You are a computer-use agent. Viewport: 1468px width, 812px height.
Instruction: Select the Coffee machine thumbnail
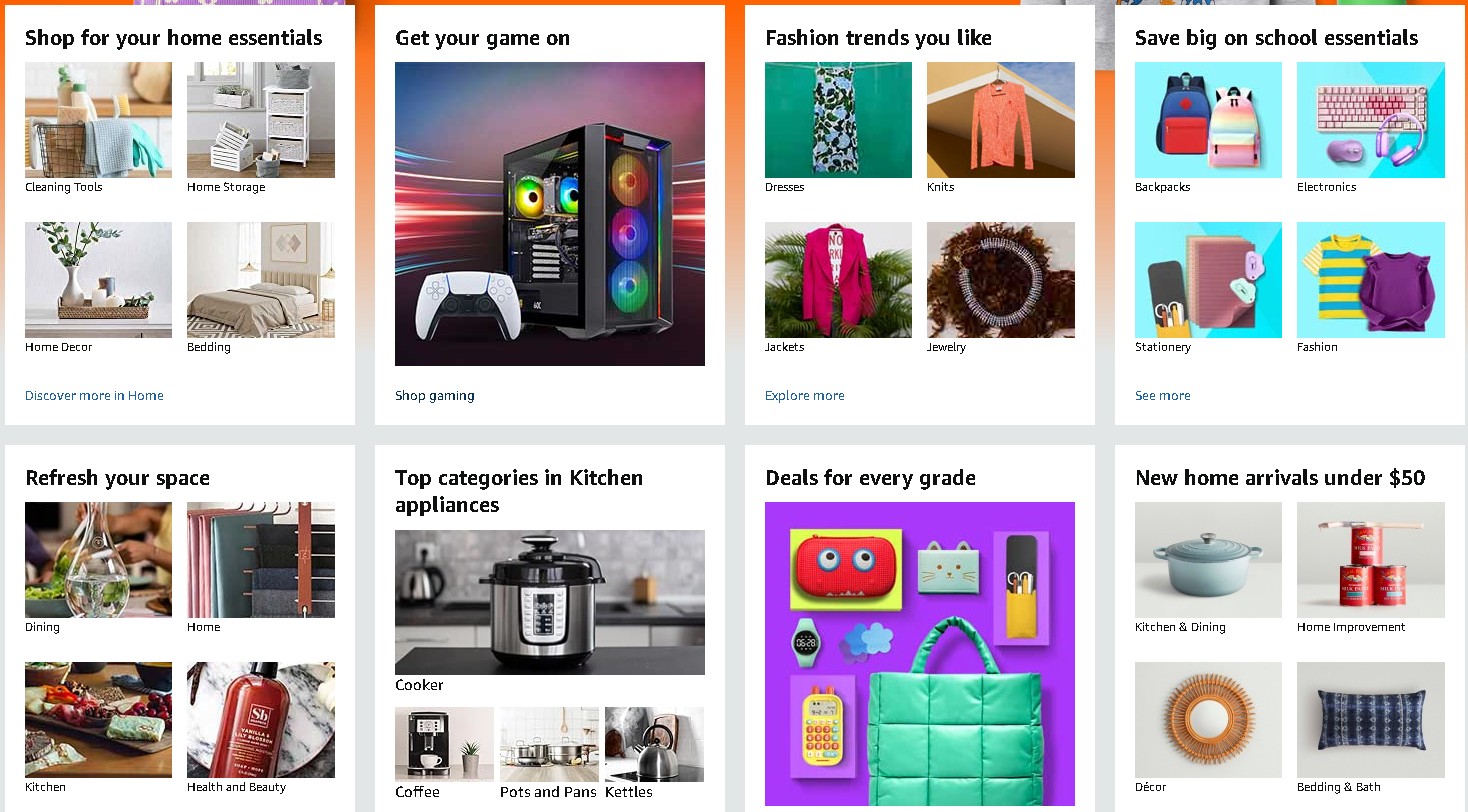(x=444, y=744)
